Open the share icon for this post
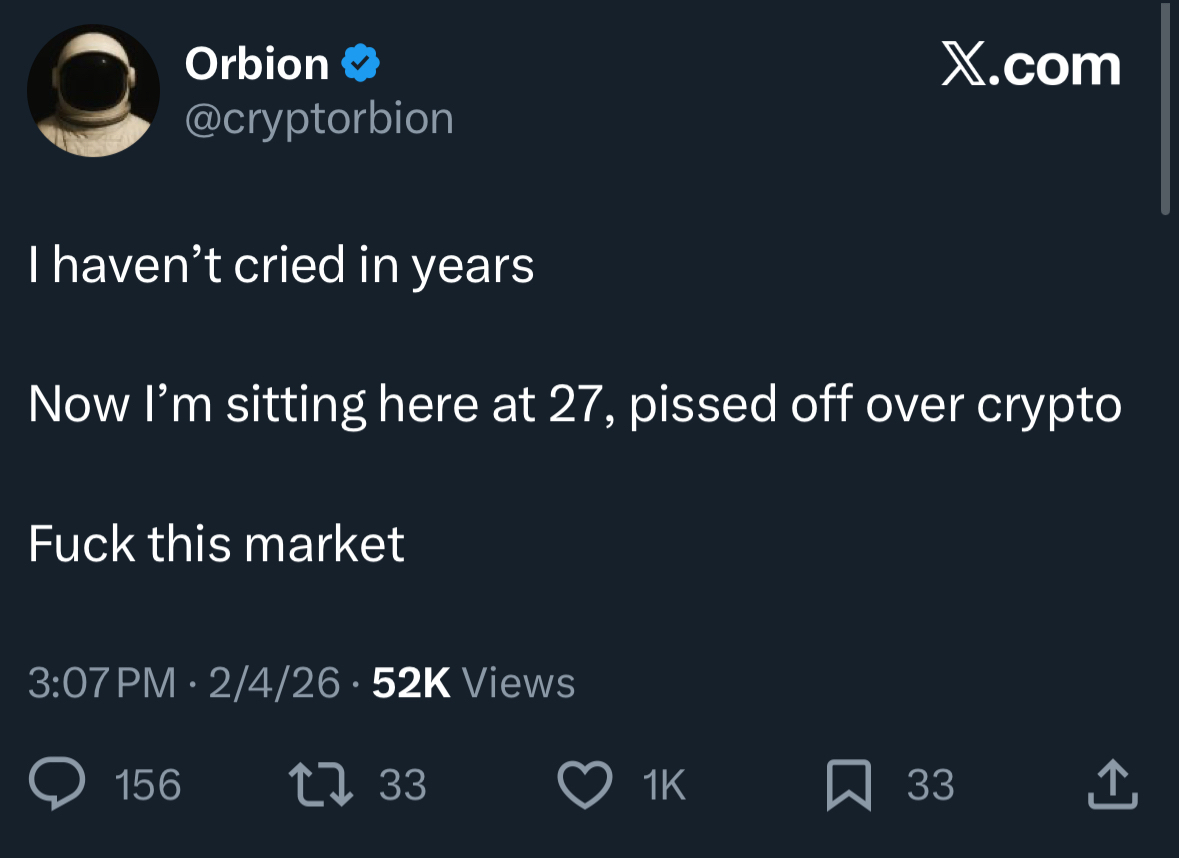Screen dimensions: 1179x858 pyautogui.click(x=1112, y=785)
